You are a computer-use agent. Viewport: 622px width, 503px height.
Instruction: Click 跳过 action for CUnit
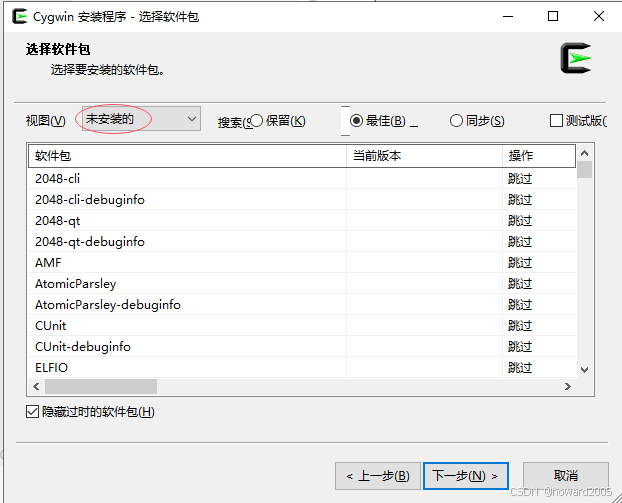tap(520, 326)
